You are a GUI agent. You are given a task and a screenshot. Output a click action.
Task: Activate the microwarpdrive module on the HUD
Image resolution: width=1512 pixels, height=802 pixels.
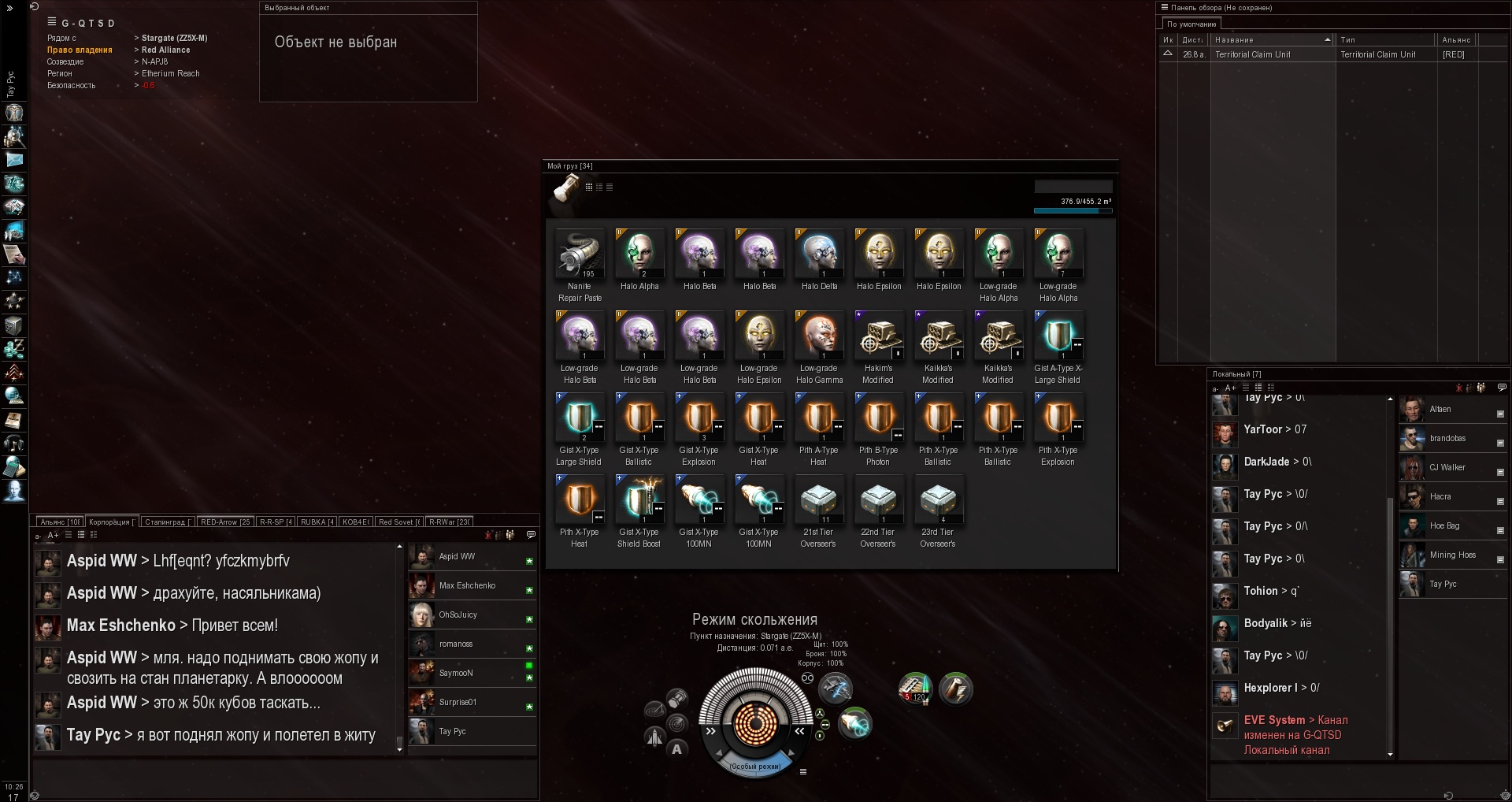(855, 723)
